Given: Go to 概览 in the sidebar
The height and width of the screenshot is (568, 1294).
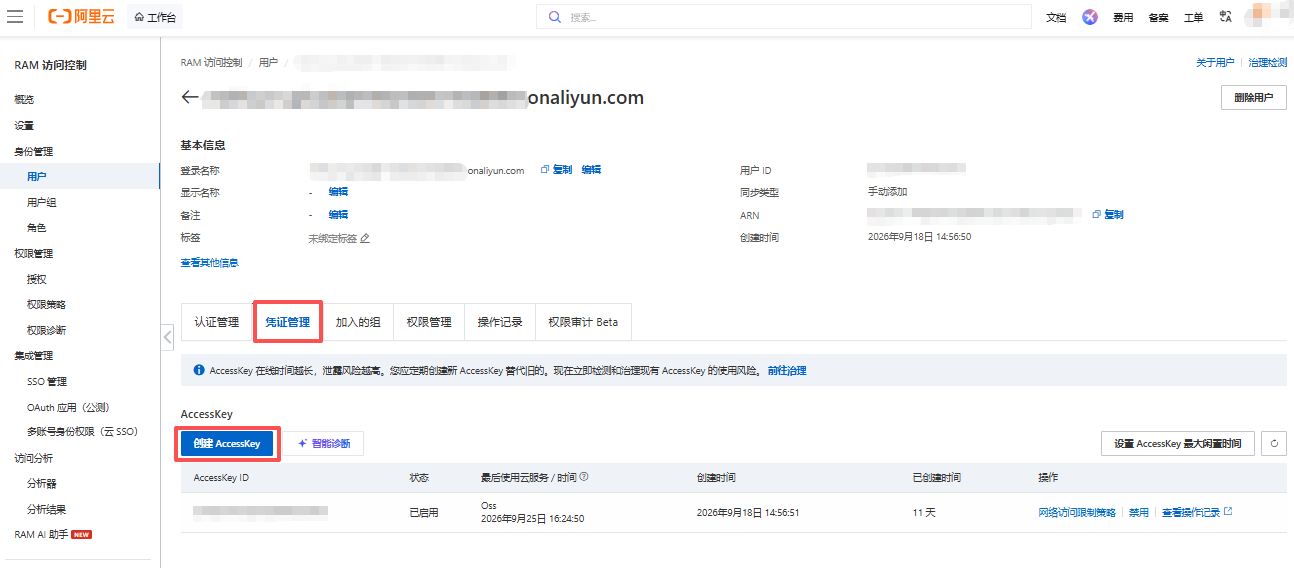Looking at the screenshot, I should pos(24,99).
